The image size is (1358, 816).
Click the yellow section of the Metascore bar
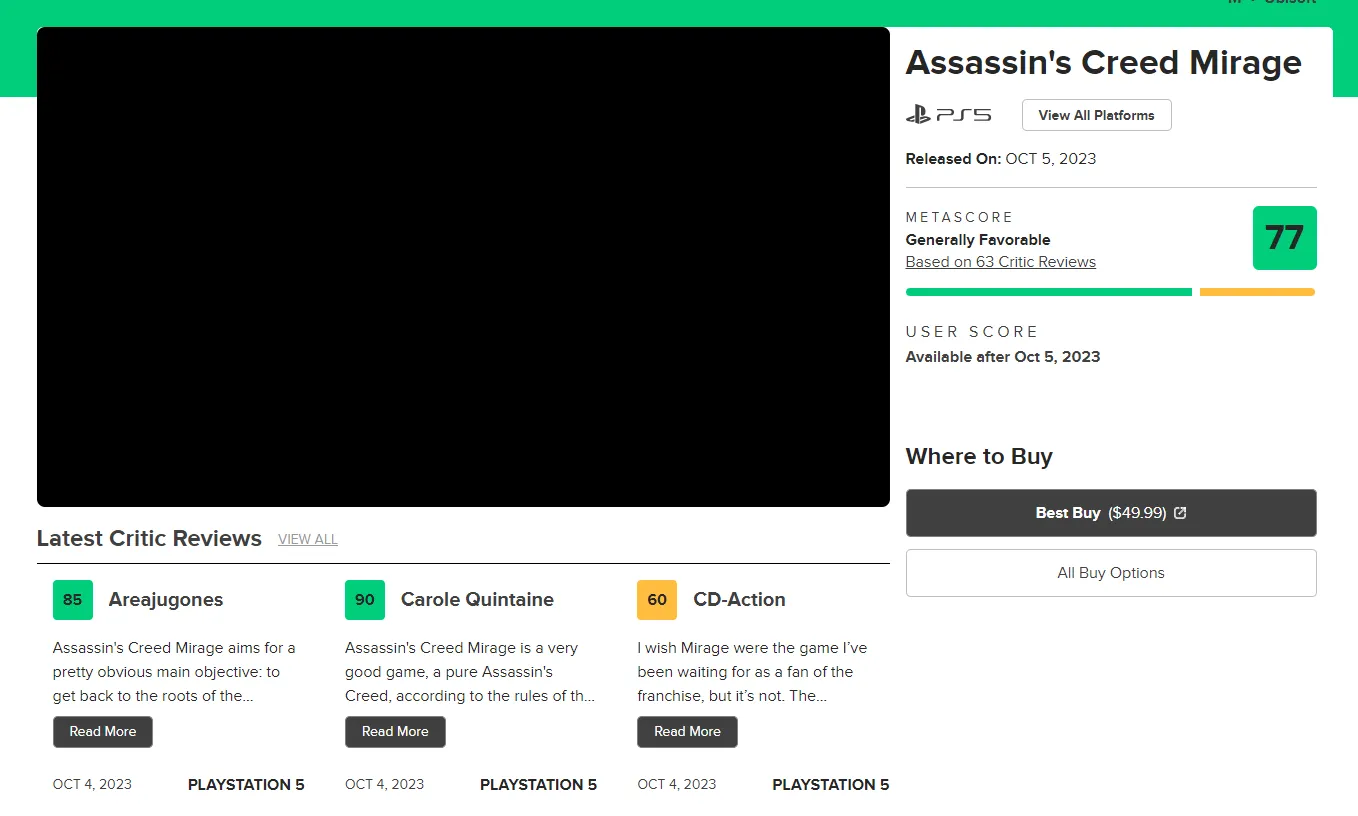(x=1257, y=292)
